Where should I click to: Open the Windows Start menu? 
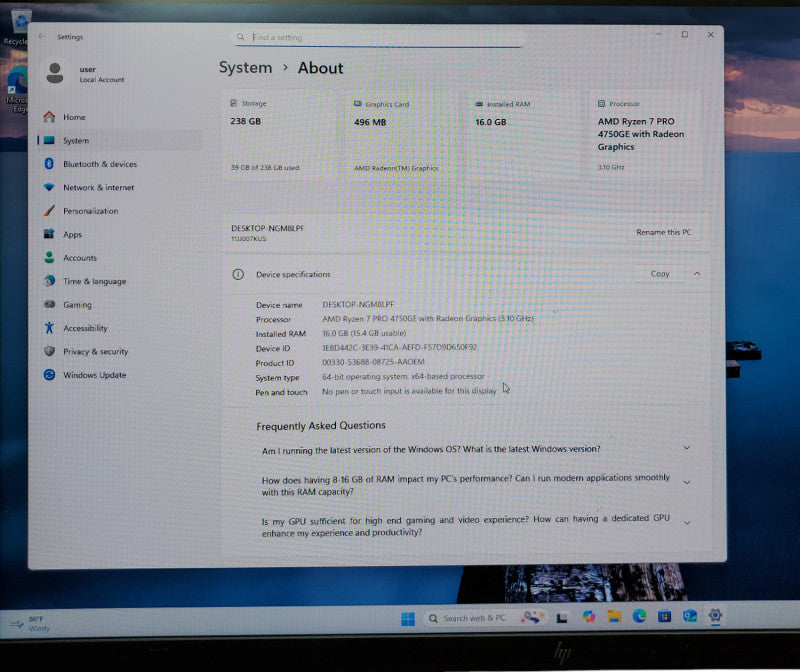click(408, 619)
